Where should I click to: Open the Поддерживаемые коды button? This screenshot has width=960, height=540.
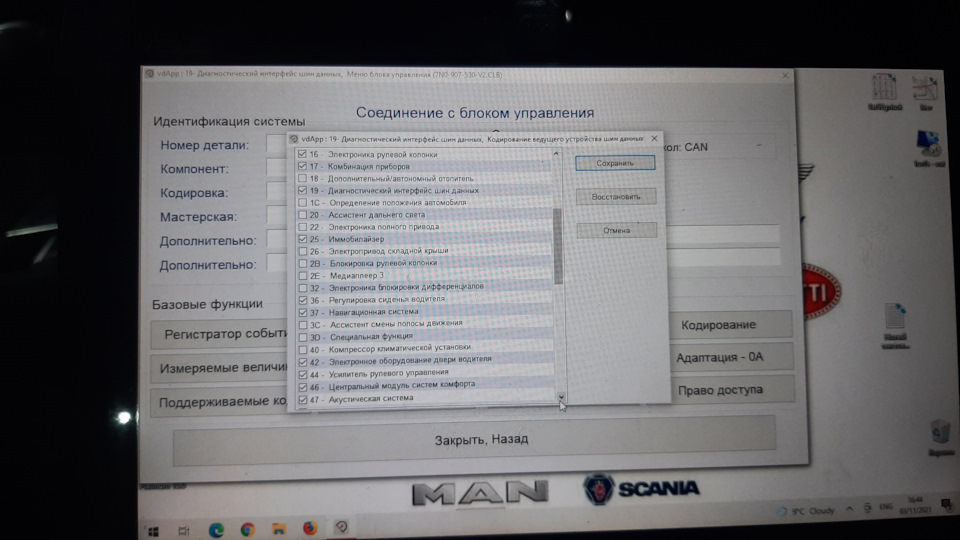(x=219, y=402)
